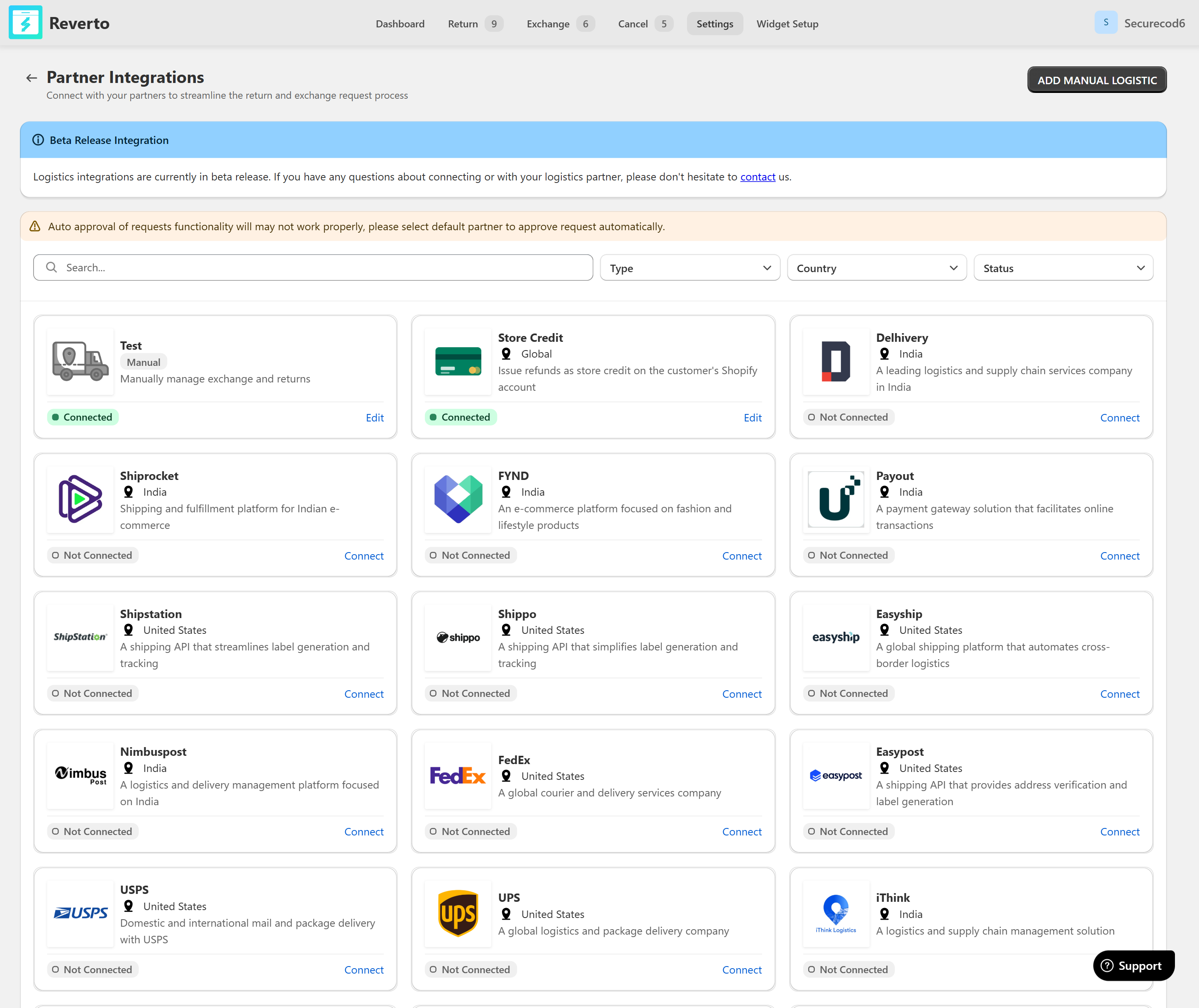Edit the Store Credit integration
Image resolution: width=1199 pixels, height=1008 pixels.
[x=752, y=418]
